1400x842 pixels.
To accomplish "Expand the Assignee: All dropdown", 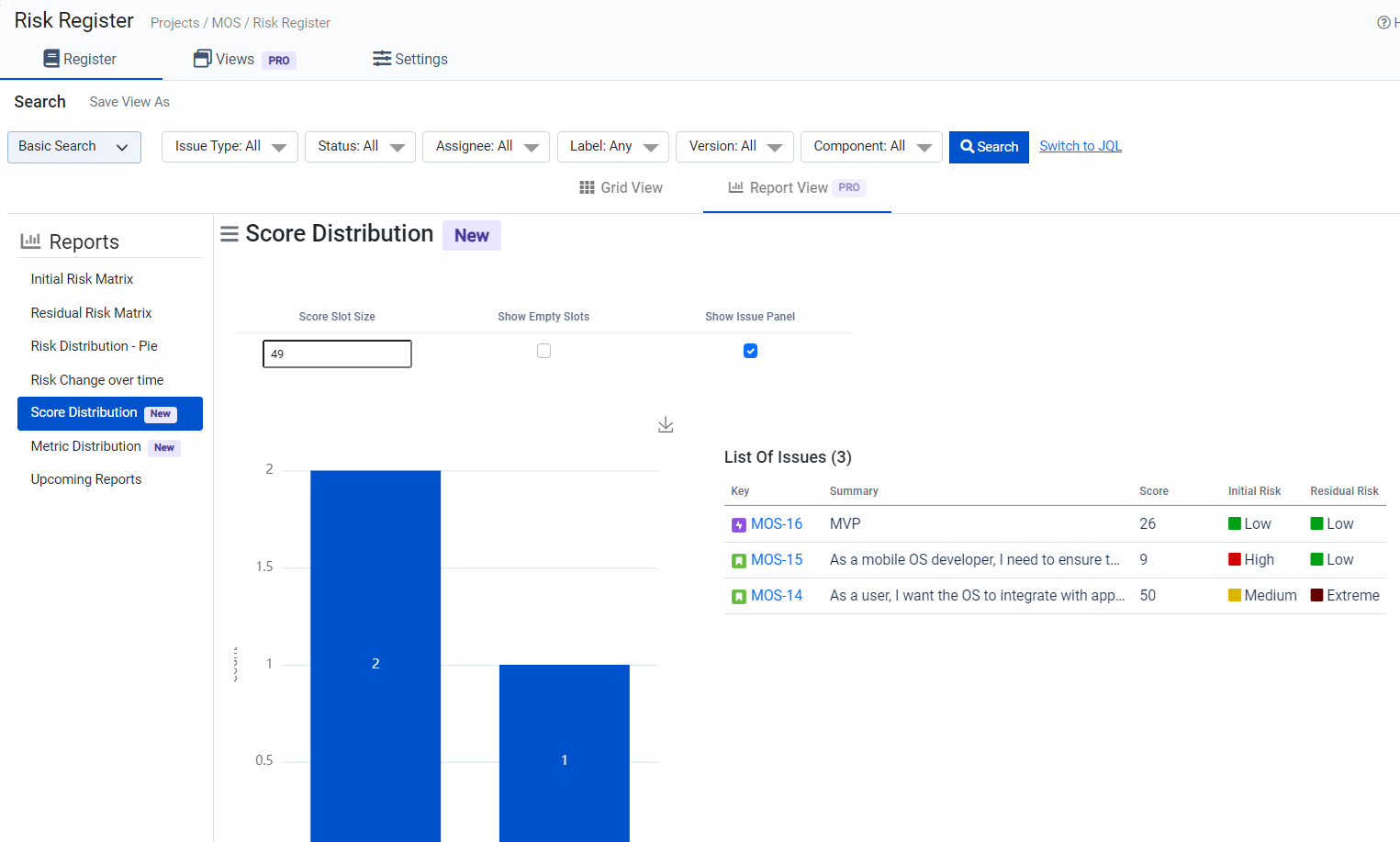I will click(x=486, y=147).
